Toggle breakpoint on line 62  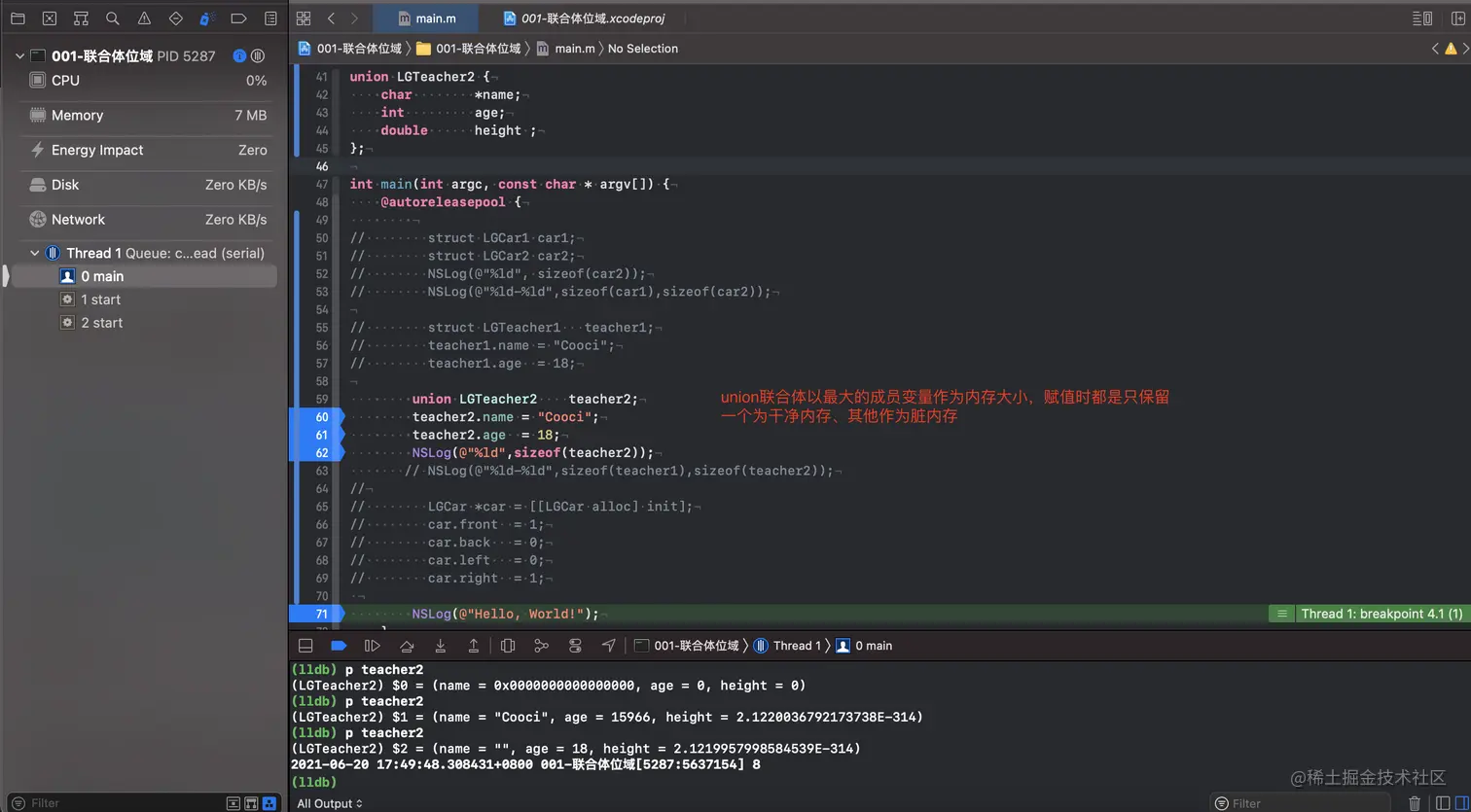(x=317, y=453)
